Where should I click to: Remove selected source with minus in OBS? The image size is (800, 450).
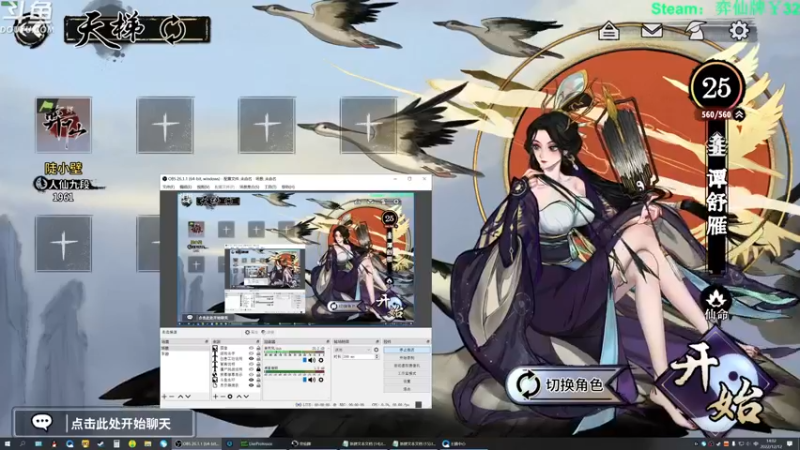point(222,396)
